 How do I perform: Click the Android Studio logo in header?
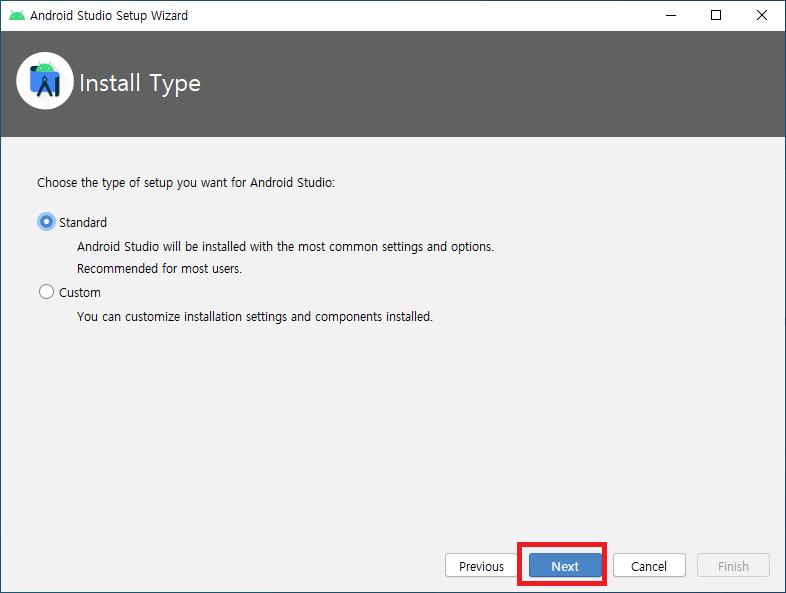coord(45,81)
